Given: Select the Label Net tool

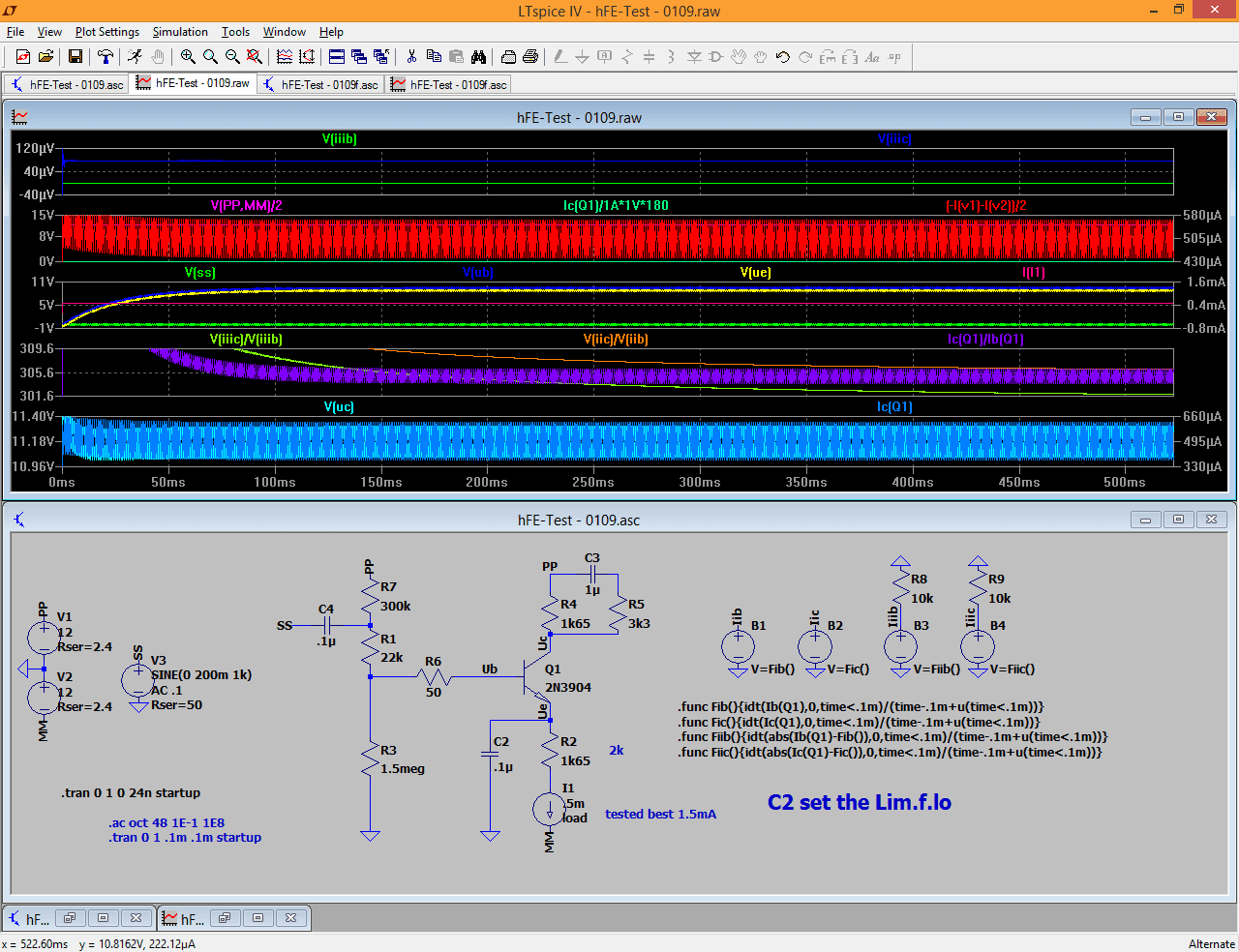Looking at the screenshot, I should (x=604, y=57).
